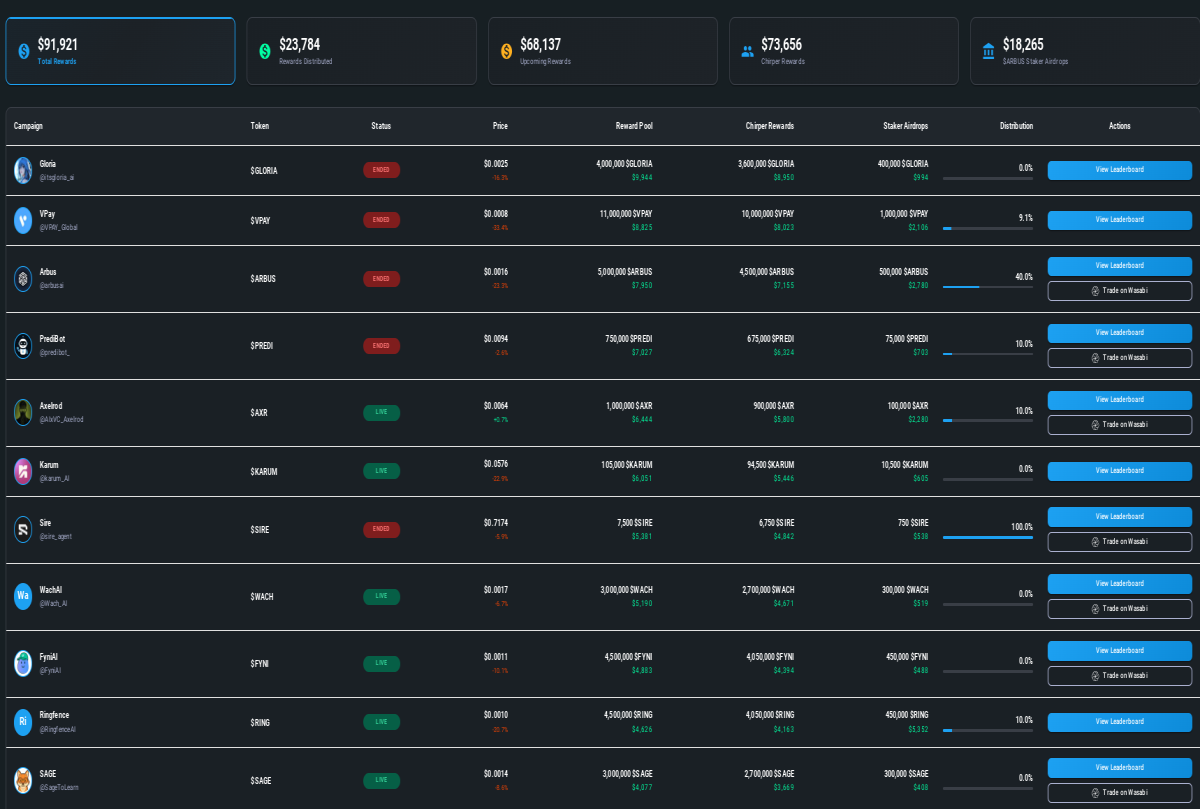This screenshot has height=809, width=1200.
Task: Click the Karum pink logo icon
Action: point(23,471)
